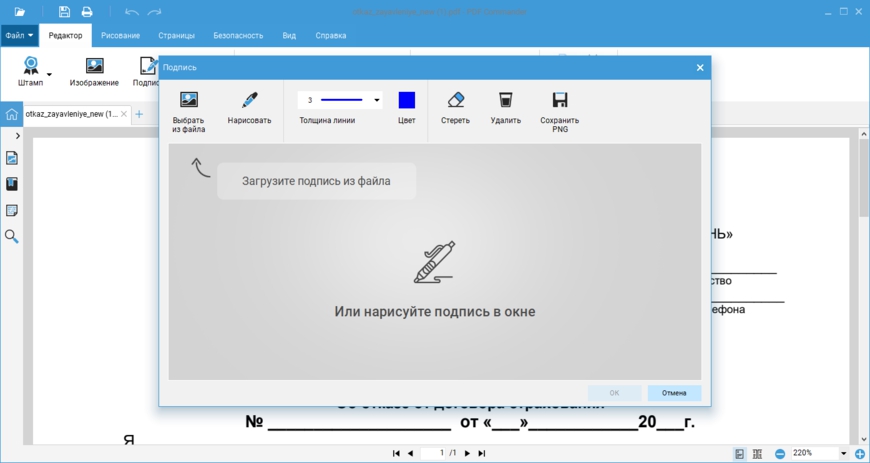Insert picture with Изображение tool

[x=94, y=71]
